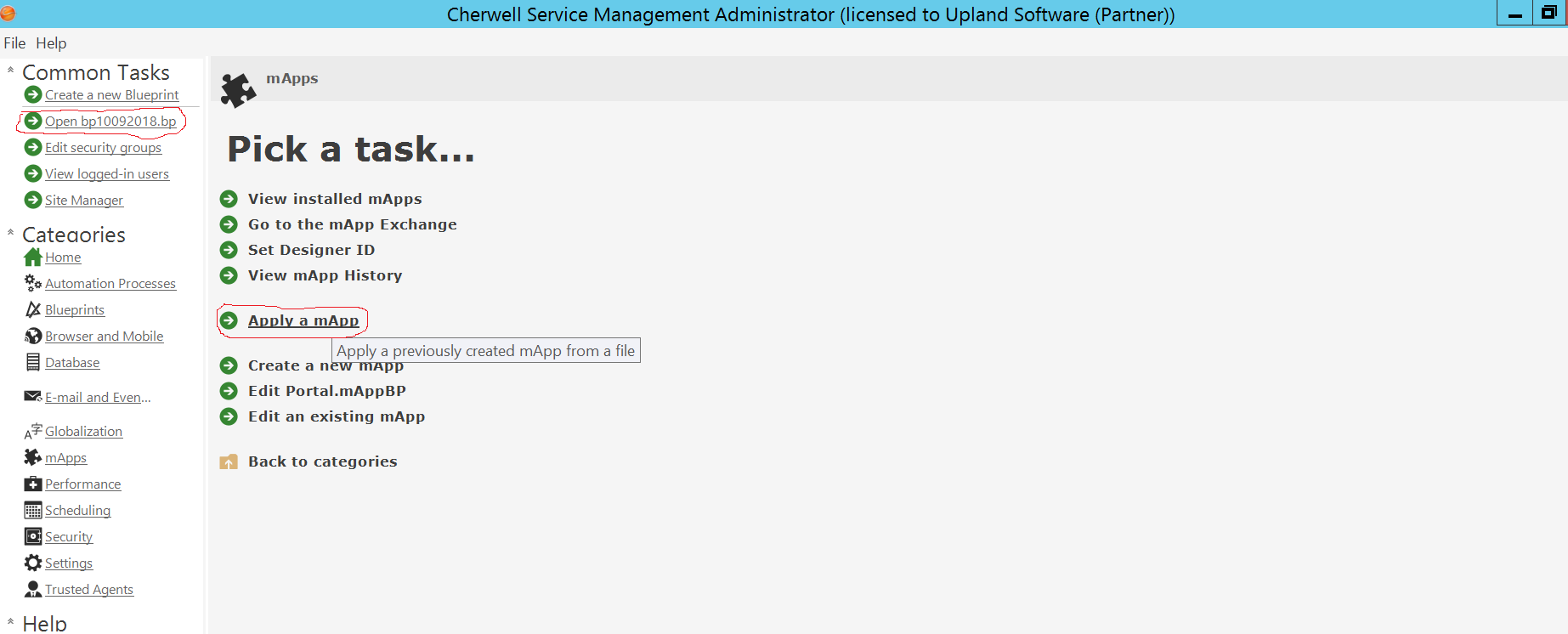The image size is (1568, 634).
Task: Click Back to categories
Action: pyautogui.click(x=322, y=461)
